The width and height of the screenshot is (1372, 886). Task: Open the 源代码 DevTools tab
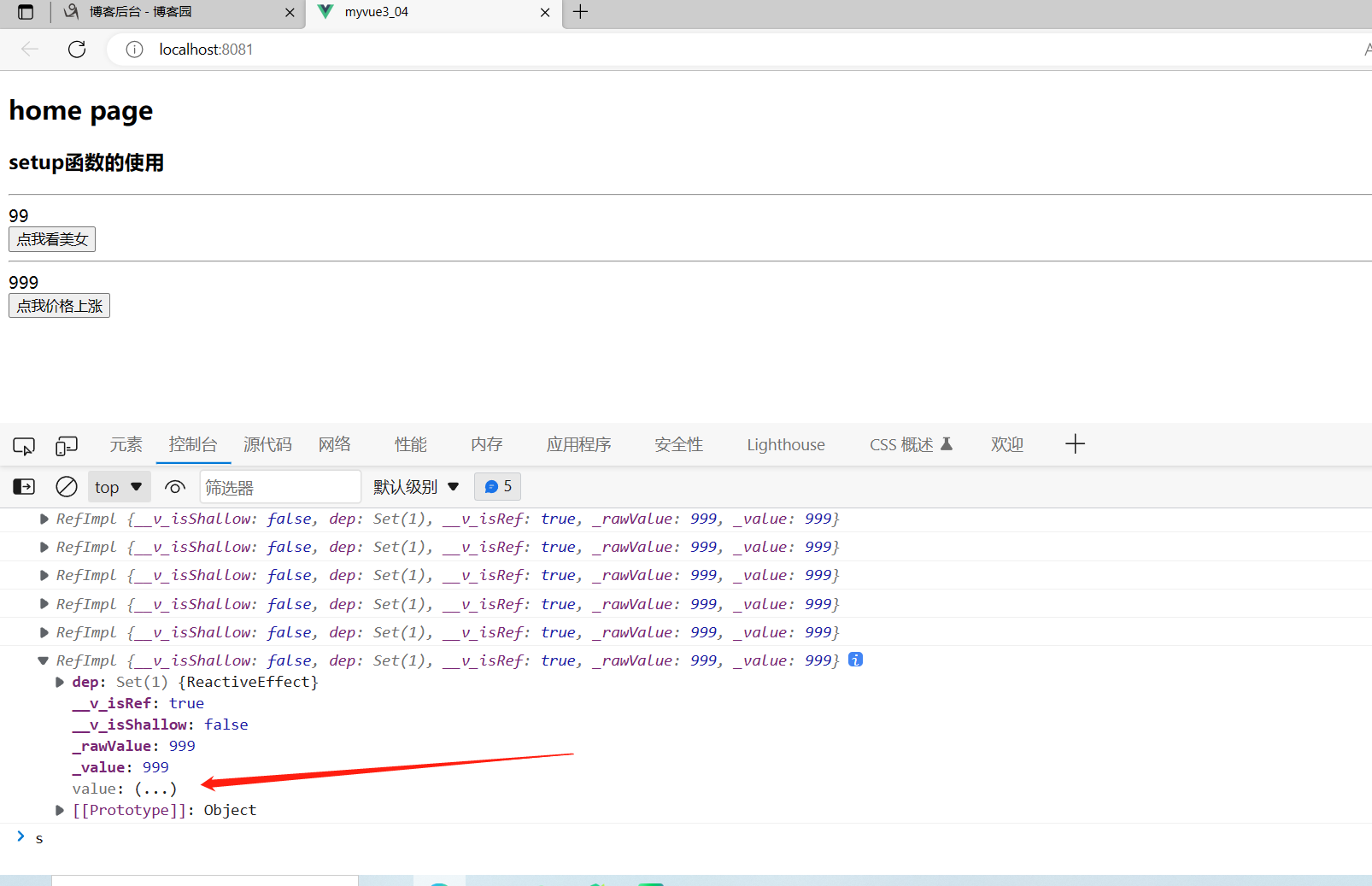267,444
